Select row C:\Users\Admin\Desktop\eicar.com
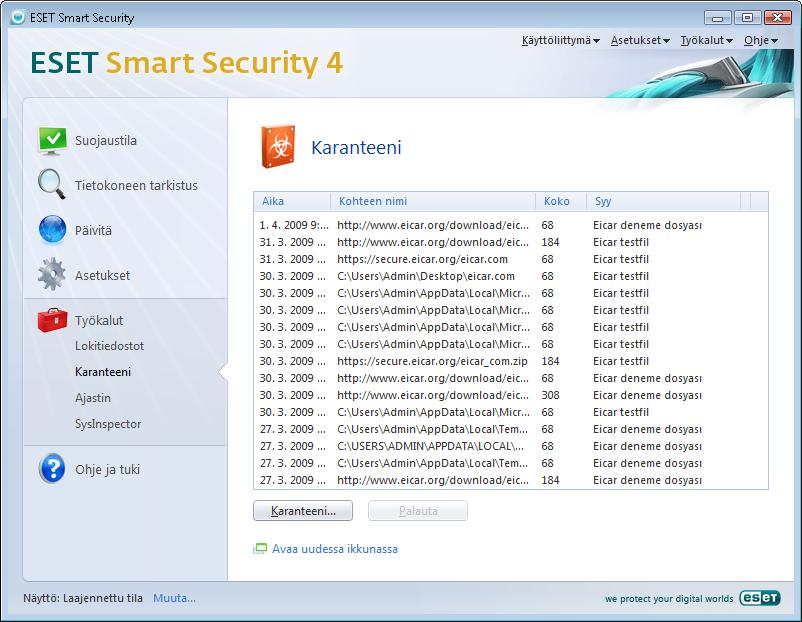This screenshot has height=622, width=802. 510,276
